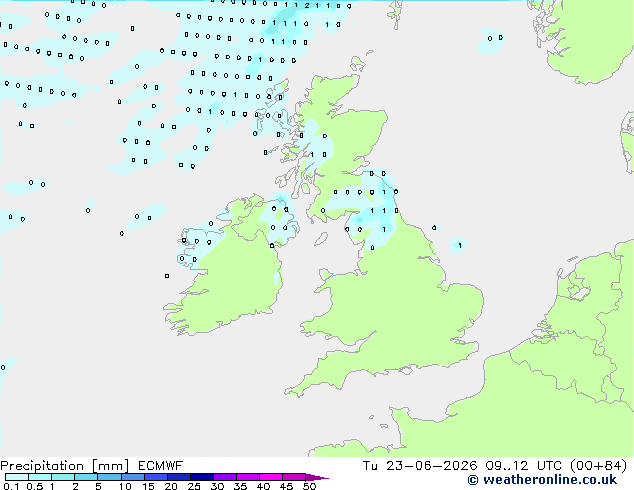
Task: Open the weatheronline.co.uk link
Action: (542, 480)
